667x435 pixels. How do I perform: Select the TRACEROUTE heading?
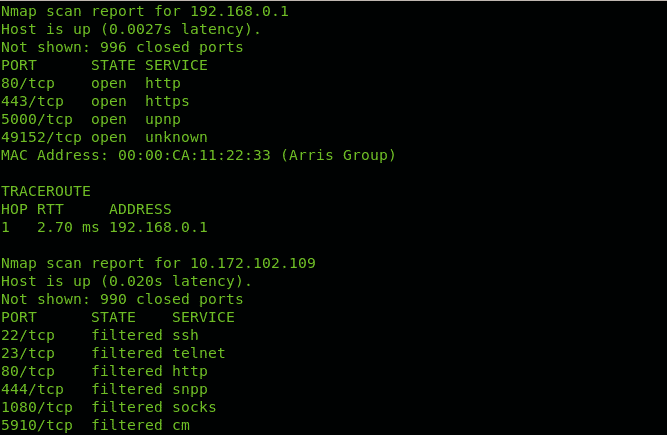click(46, 191)
